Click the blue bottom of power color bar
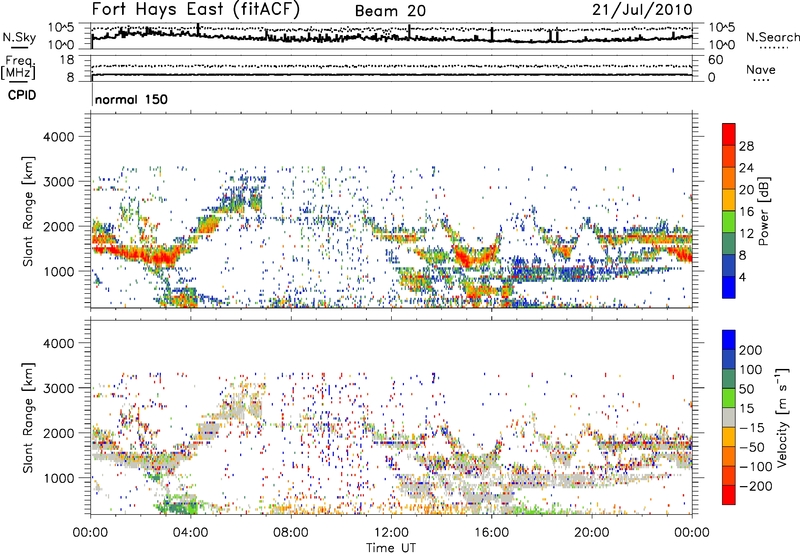Viewport: 800px width, 554px height. [729, 287]
